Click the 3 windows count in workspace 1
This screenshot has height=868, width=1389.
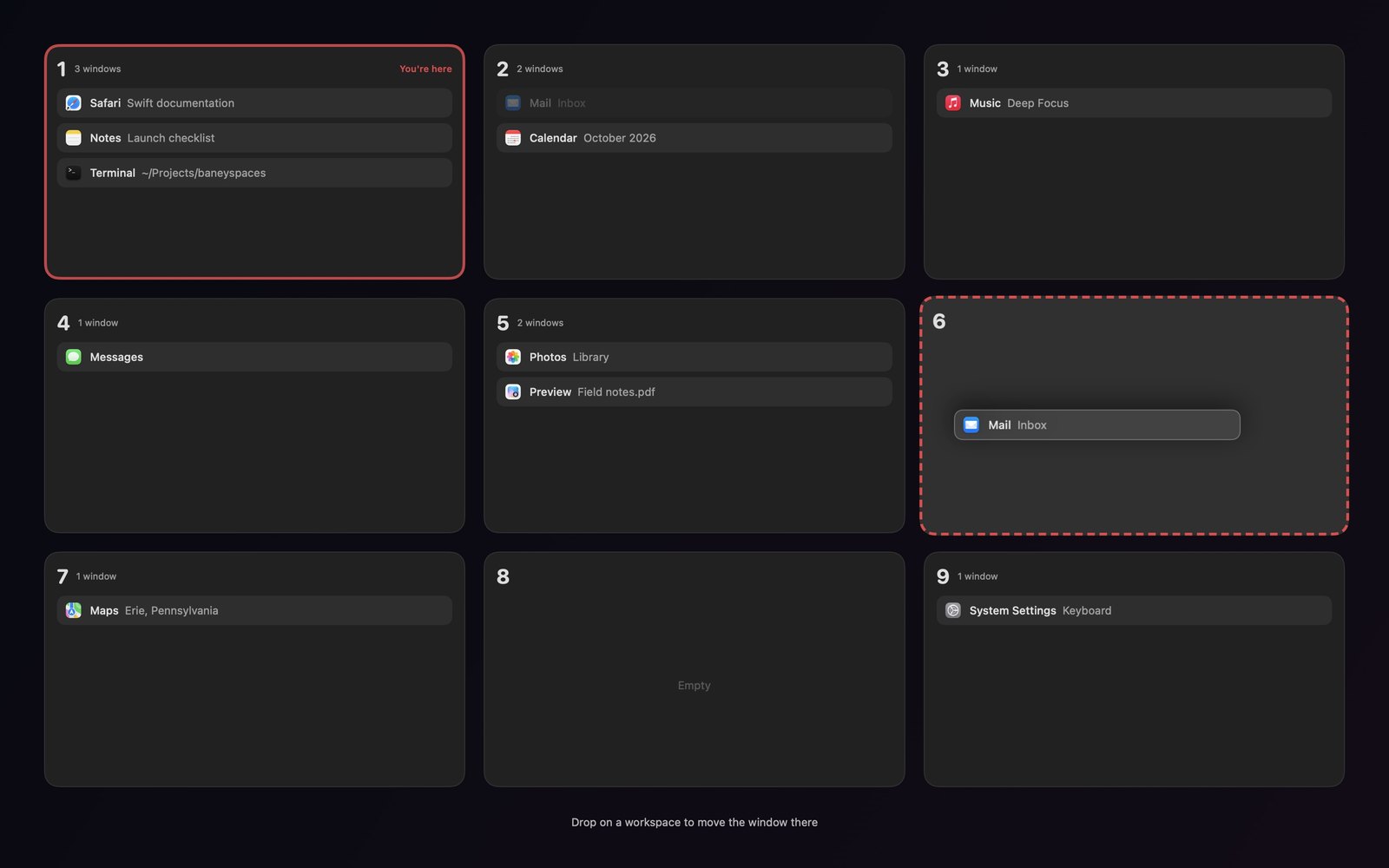(x=97, y=69)
